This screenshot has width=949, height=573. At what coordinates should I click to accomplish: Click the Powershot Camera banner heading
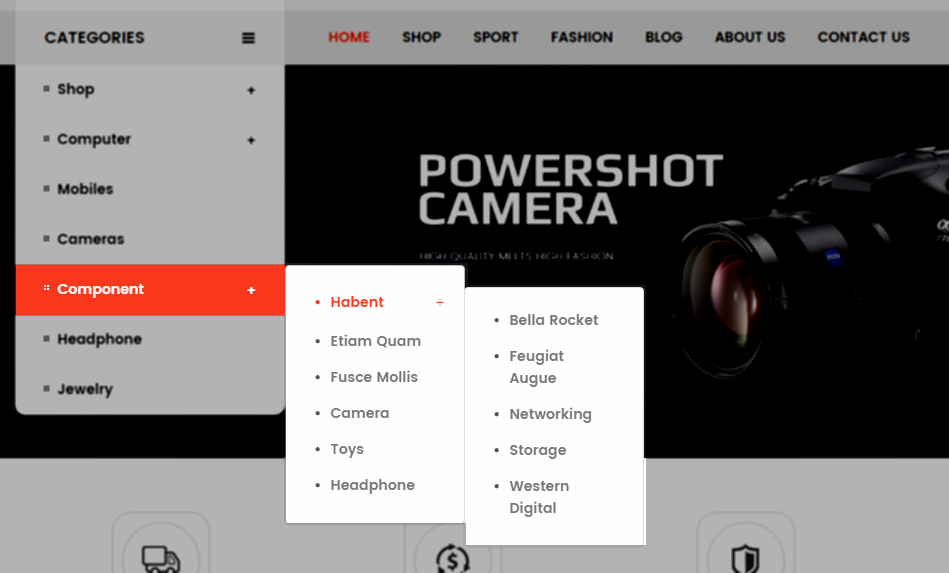[x=571, y=189]
